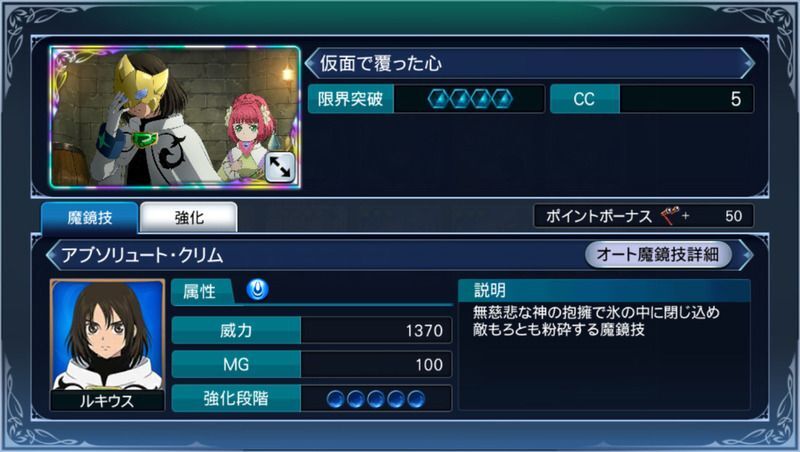Screen dimensions: 800x452
Task: Click the ポイントボーナス 50 field
Action: pyautogui.click(x=643, y=216)
